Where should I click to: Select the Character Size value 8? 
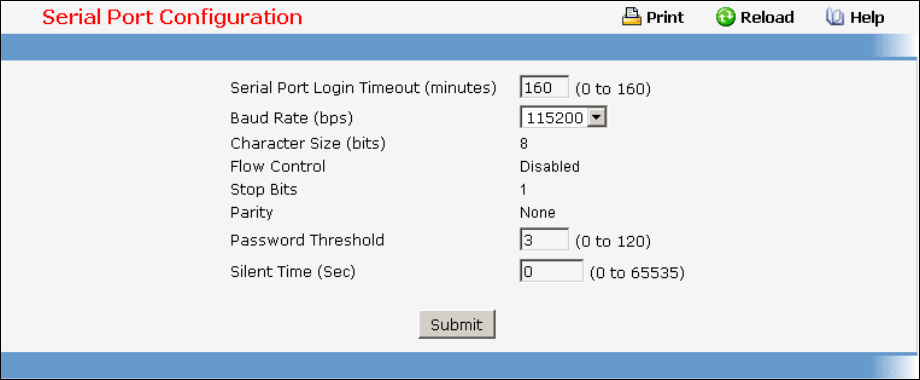pyautogui.click(x=523, y=143)
